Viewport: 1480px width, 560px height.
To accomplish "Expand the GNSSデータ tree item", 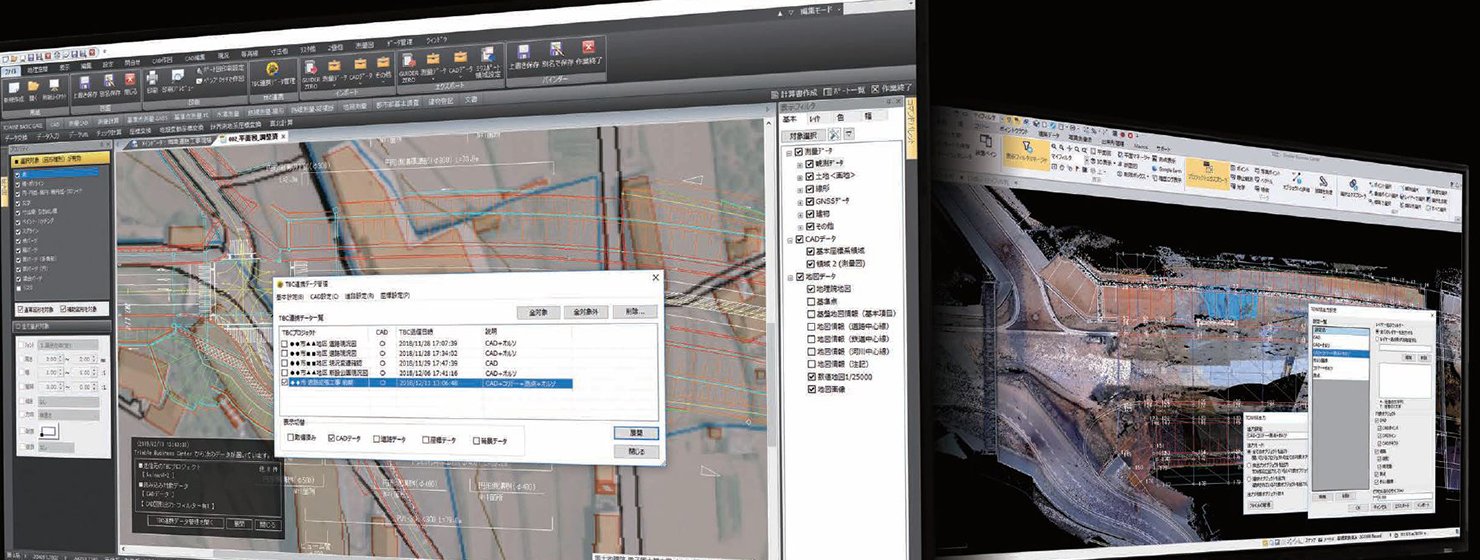I will coord(799,201).
